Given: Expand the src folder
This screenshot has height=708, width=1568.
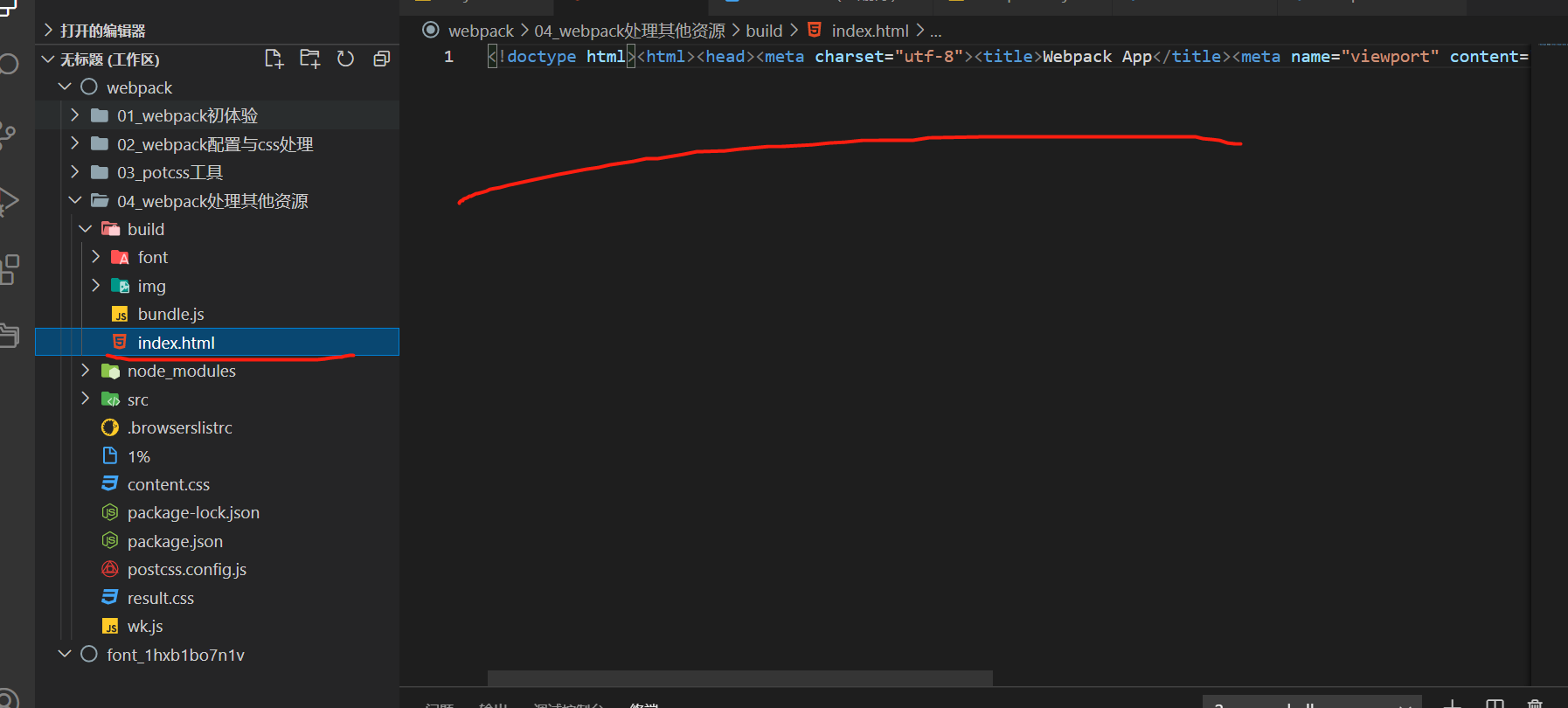Looking at the screenshot, I should pos(85,399).
